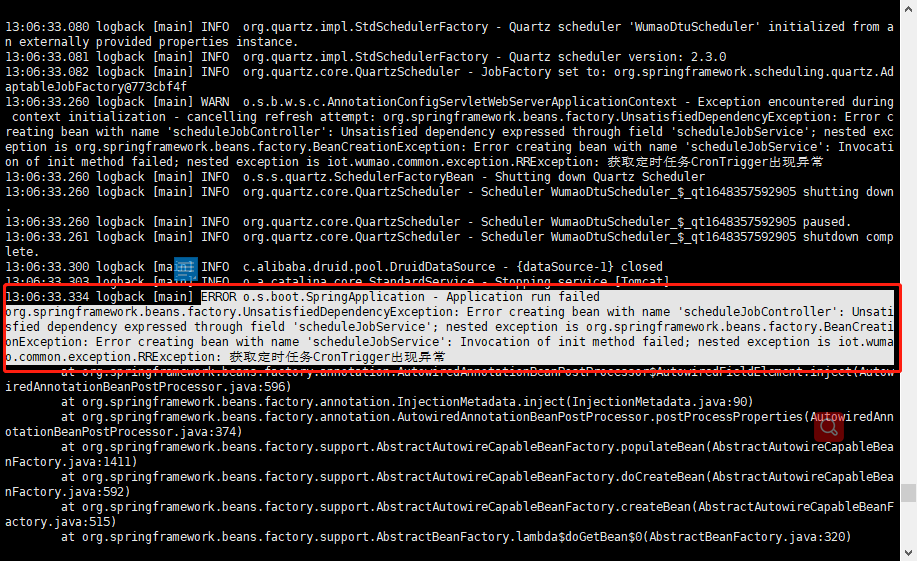This screenshot has width=917, height=561.
Task: Click 'aptableJobFactory@773cbf4f' text
Action: pos(96,87)
